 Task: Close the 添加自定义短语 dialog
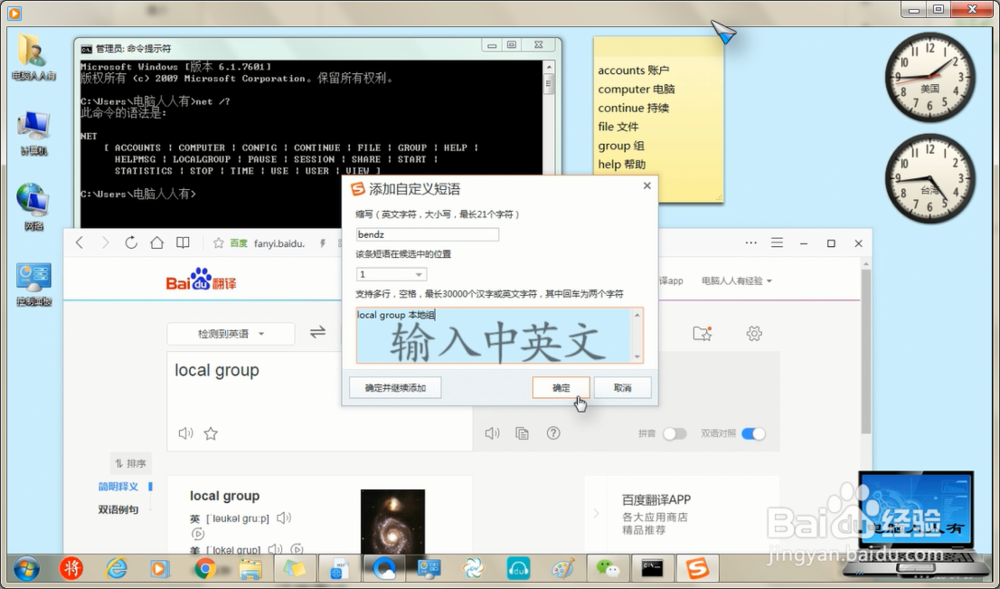coord(647,185)
